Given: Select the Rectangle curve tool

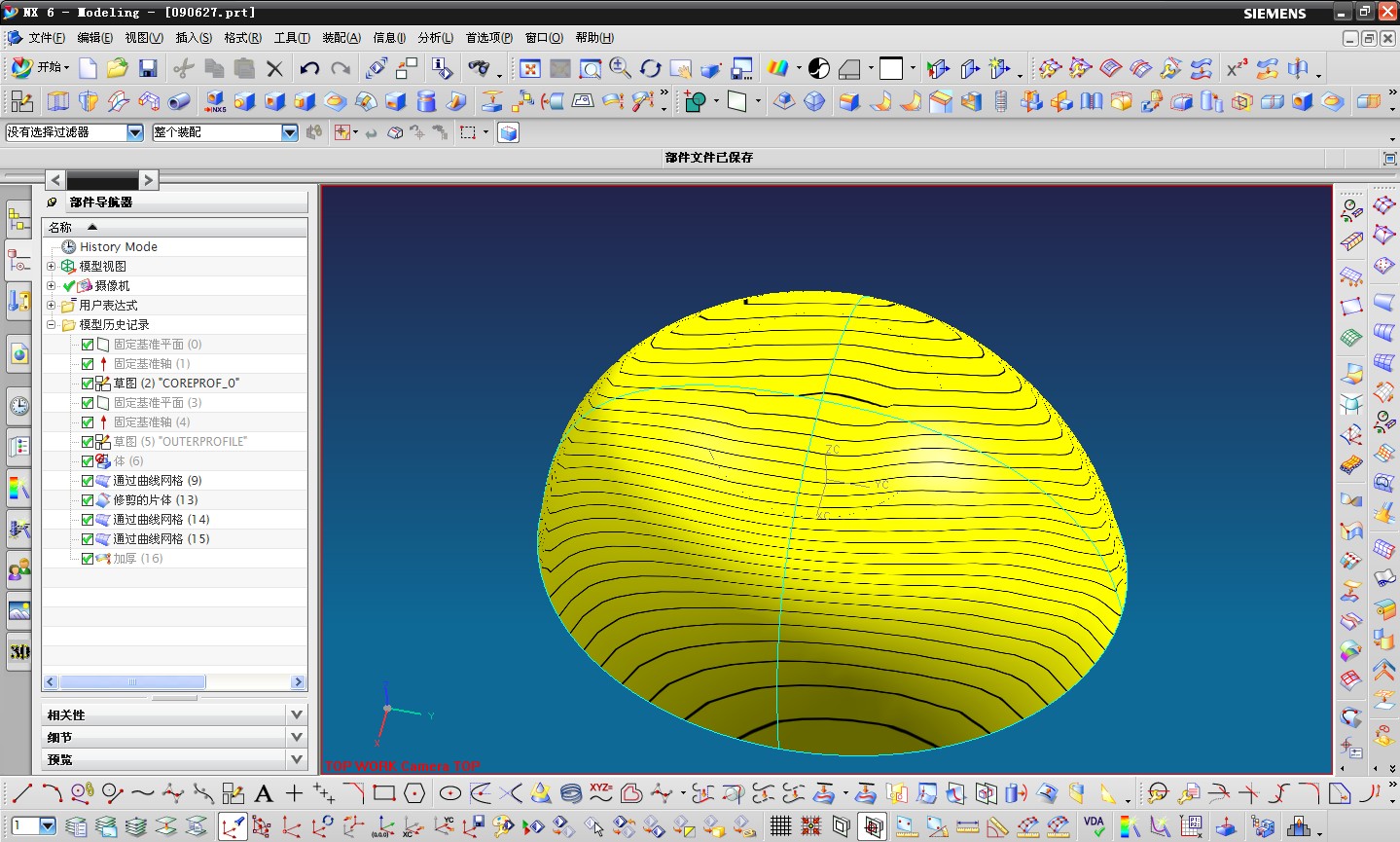Looking at the screenshot, I should click(384, 793).
